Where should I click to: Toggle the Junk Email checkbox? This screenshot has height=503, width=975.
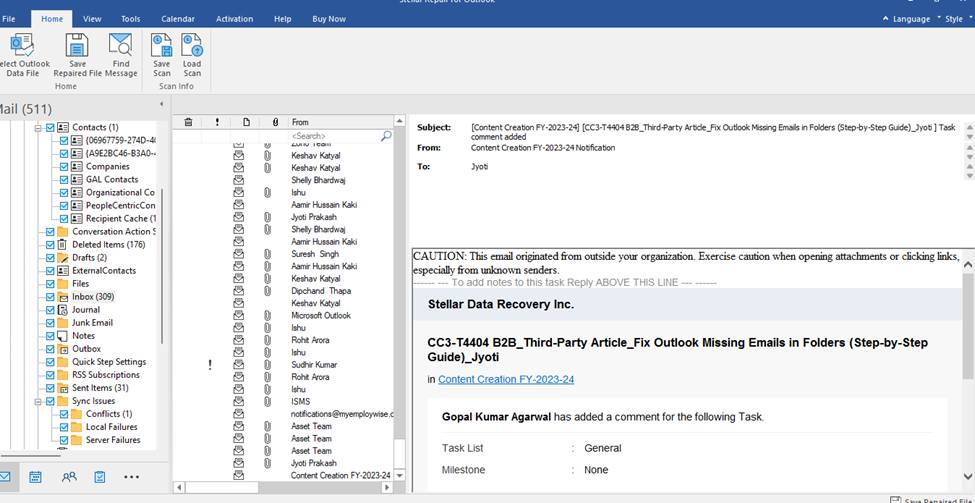(x=50, y=323)
